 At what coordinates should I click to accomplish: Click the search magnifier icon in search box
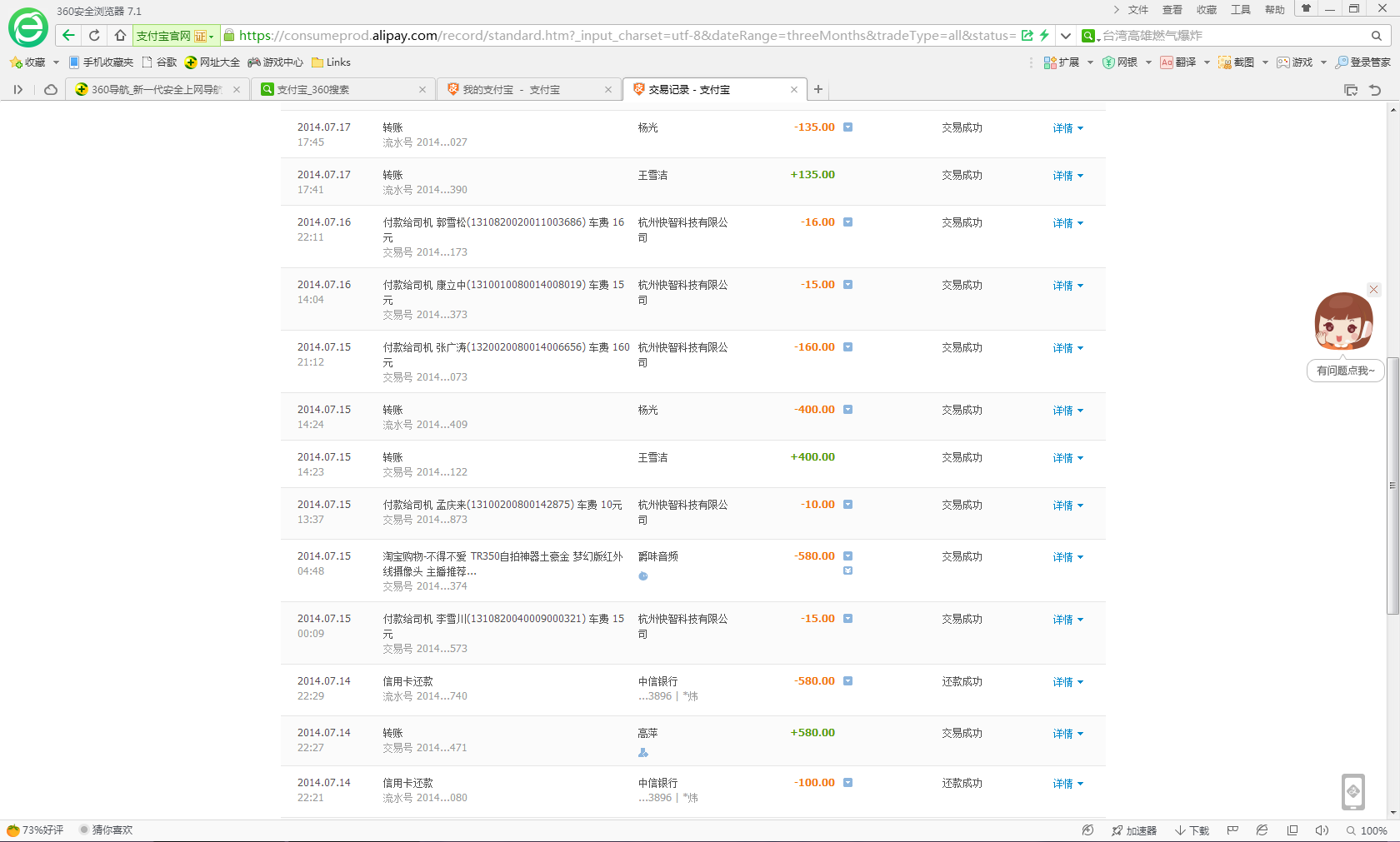click(x=1376, y=36)
